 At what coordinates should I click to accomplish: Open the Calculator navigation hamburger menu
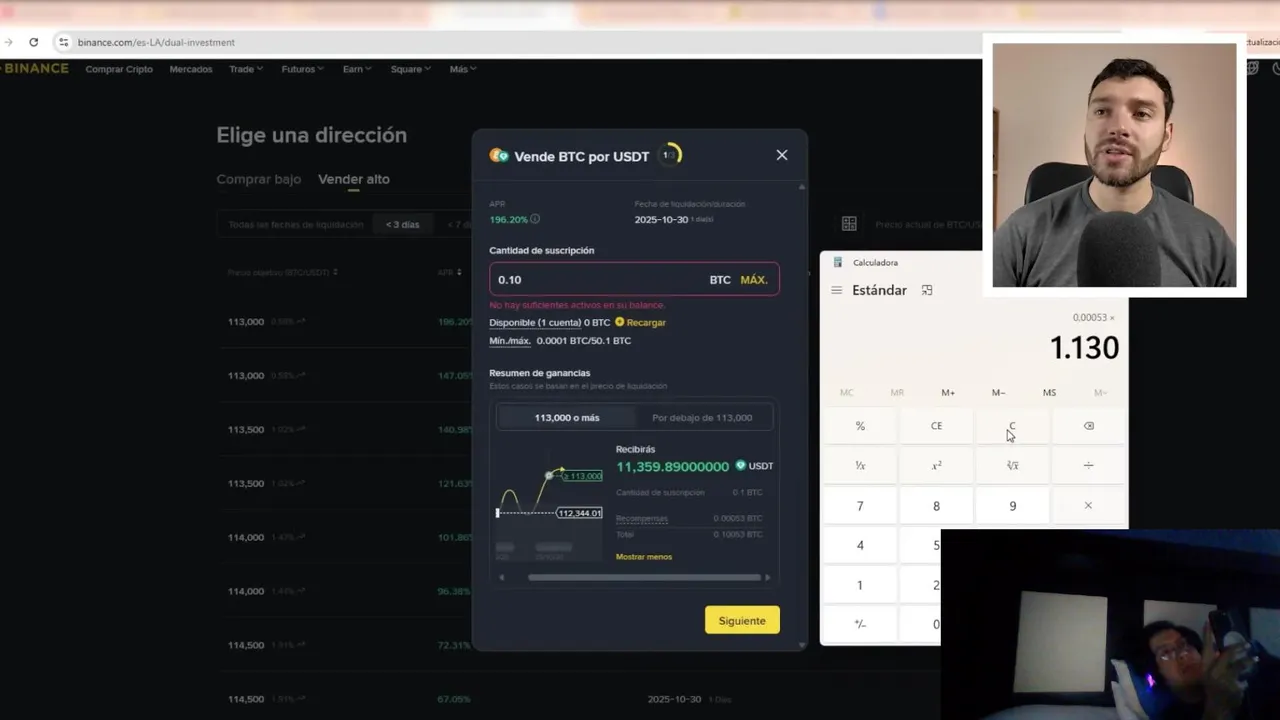coord(836,291)
